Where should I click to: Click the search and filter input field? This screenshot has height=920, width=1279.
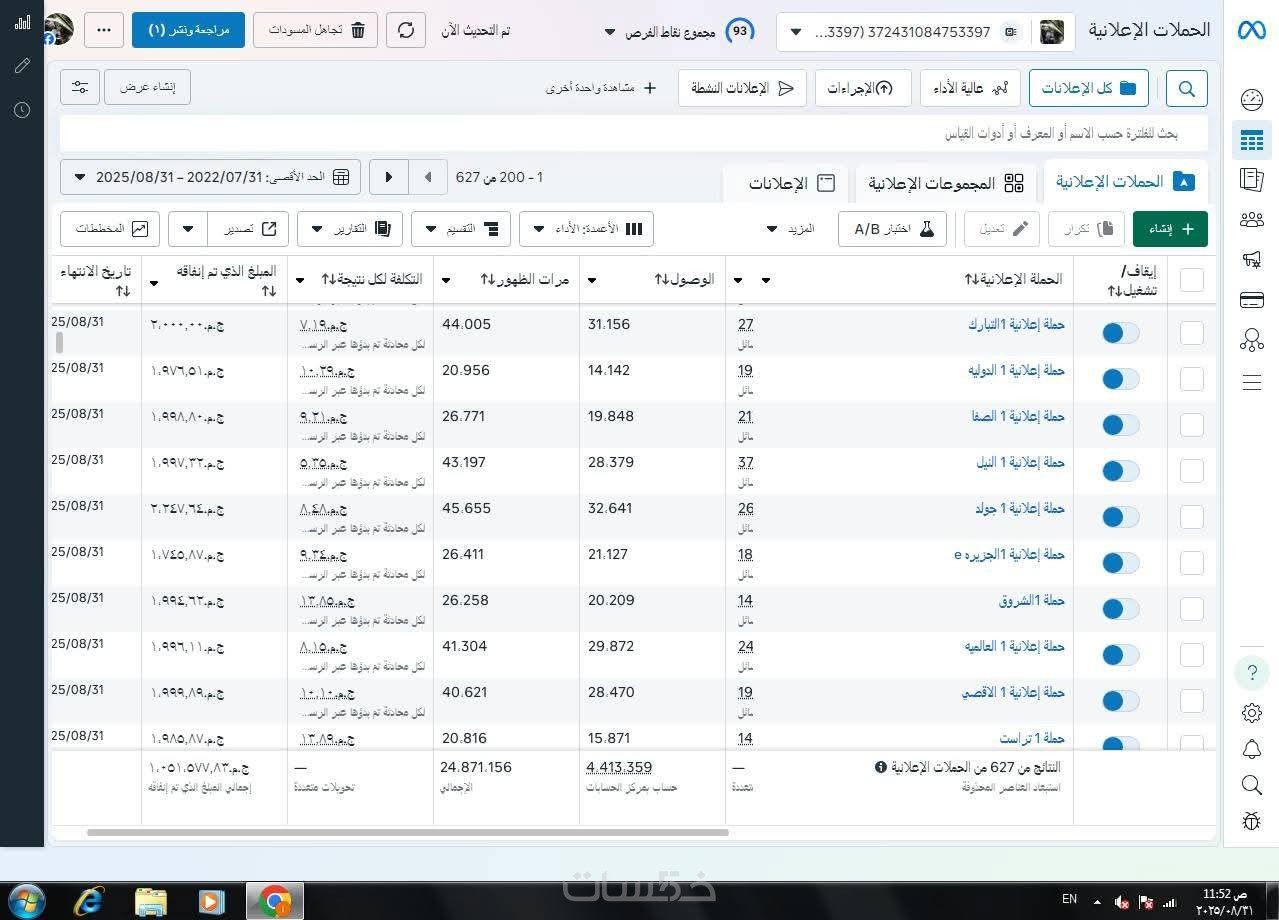[x=633, y=133]
